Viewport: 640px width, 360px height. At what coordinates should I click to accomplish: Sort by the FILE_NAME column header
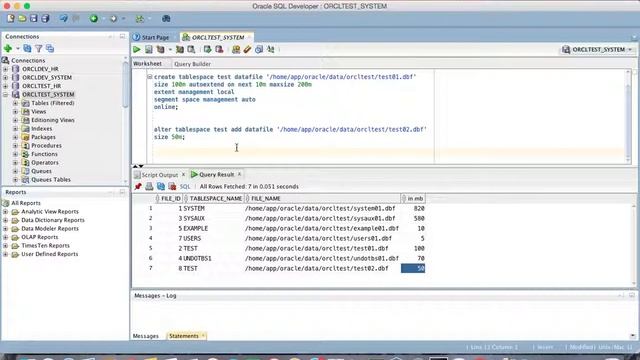322,199
